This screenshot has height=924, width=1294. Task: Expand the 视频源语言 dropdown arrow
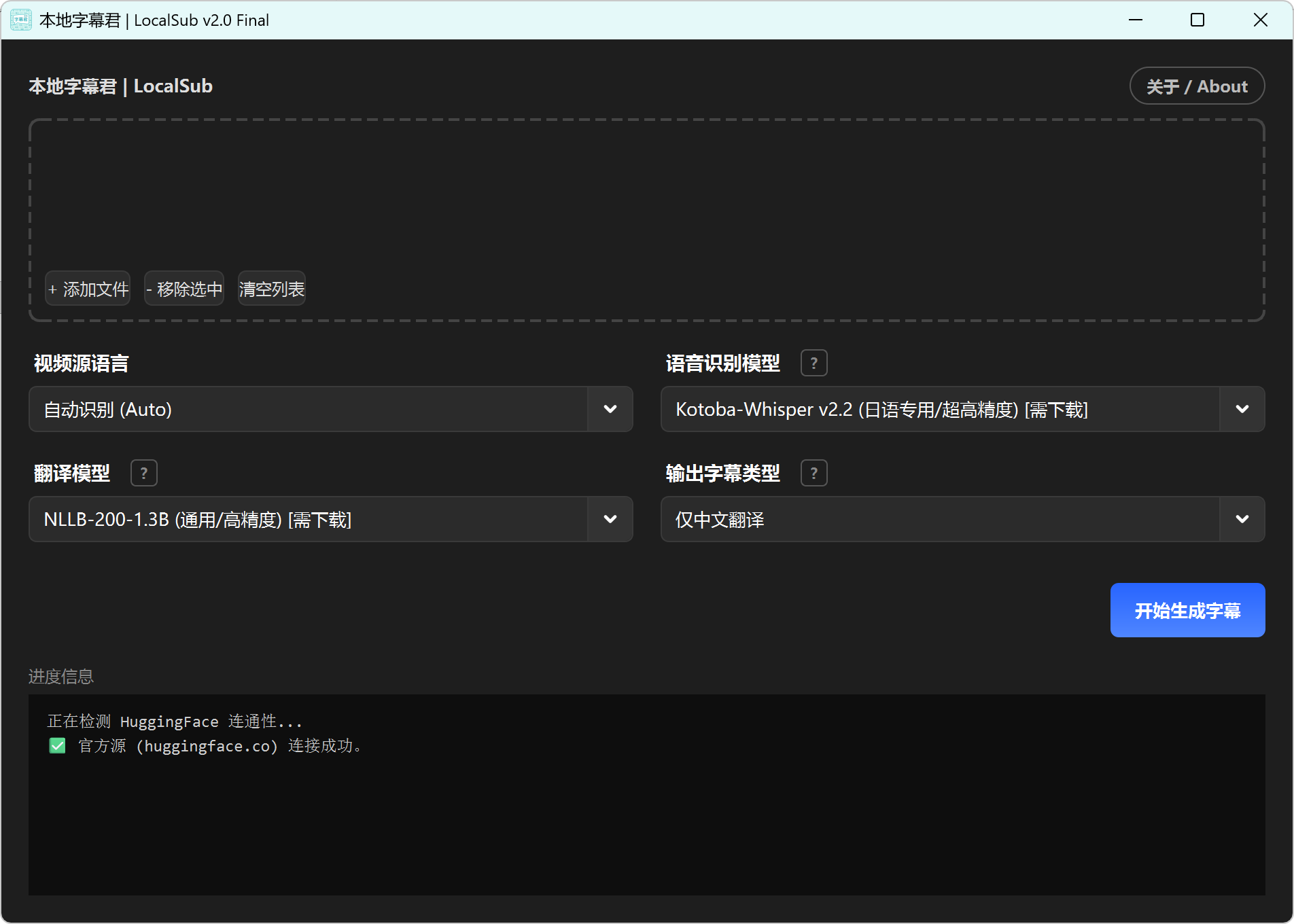(610, 409)
